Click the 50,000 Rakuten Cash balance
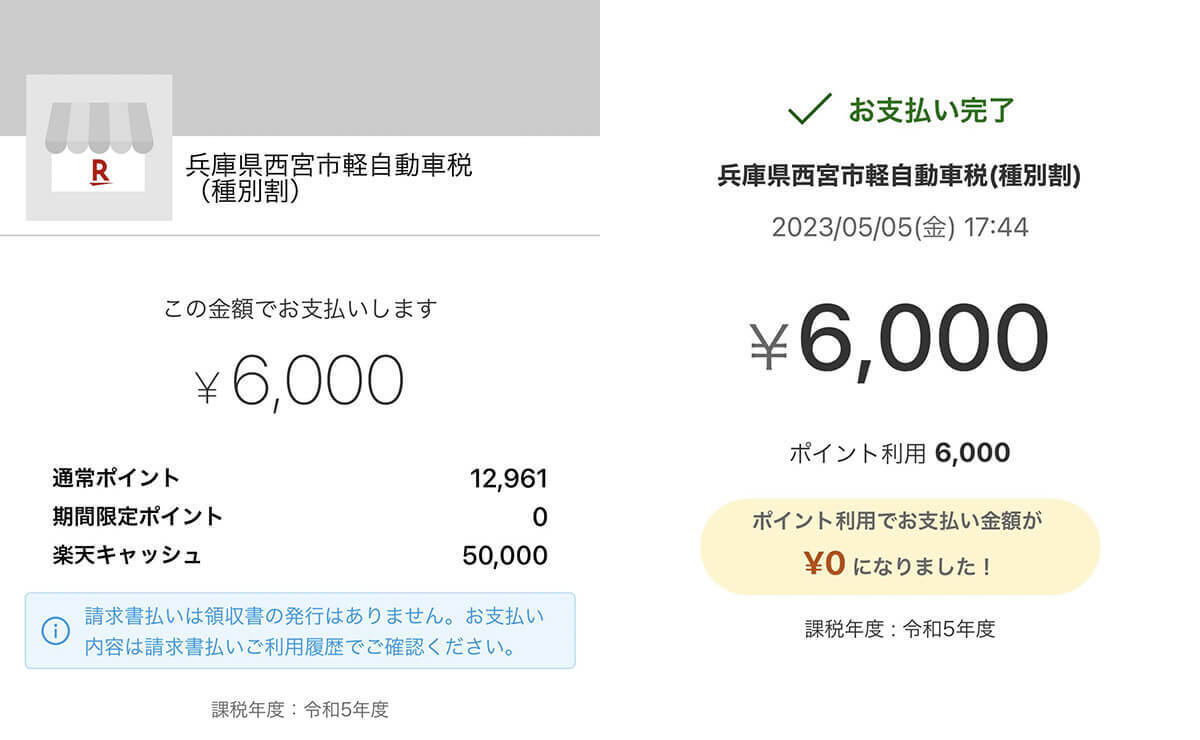Screen dimensions: 1200x740 coord(504,556)
